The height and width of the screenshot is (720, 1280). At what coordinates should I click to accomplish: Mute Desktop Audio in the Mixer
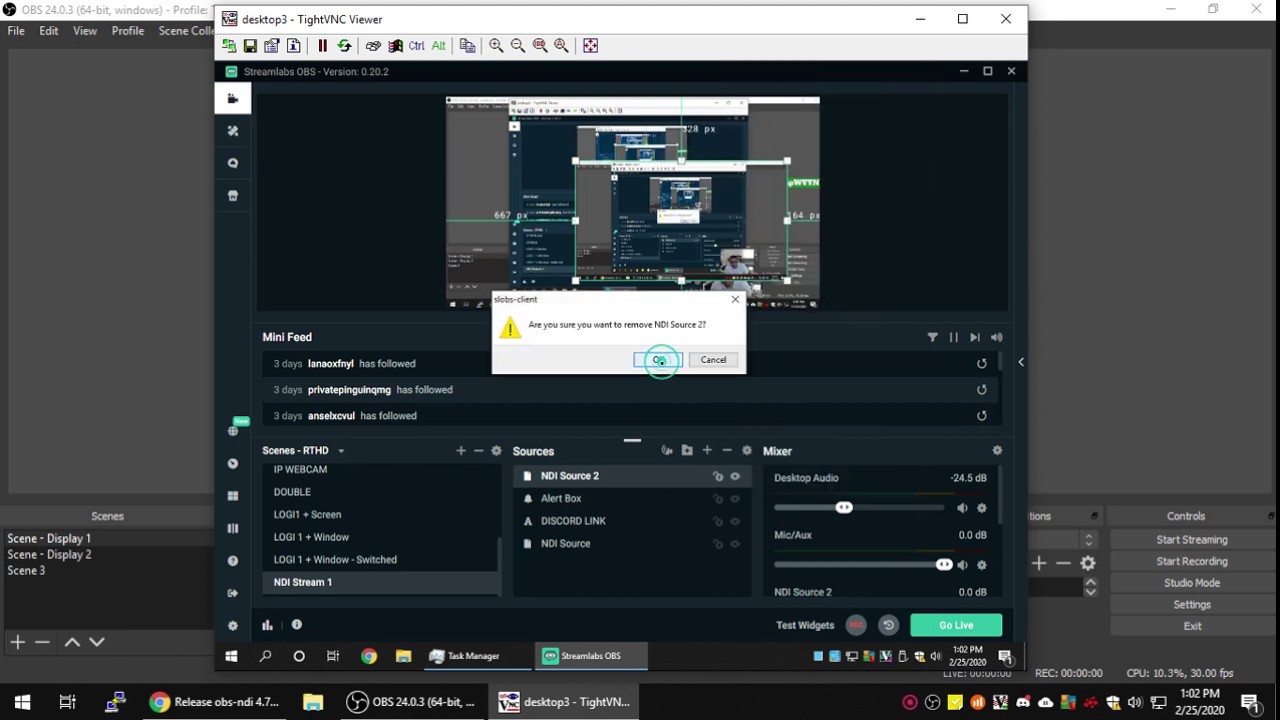point(962,508)
